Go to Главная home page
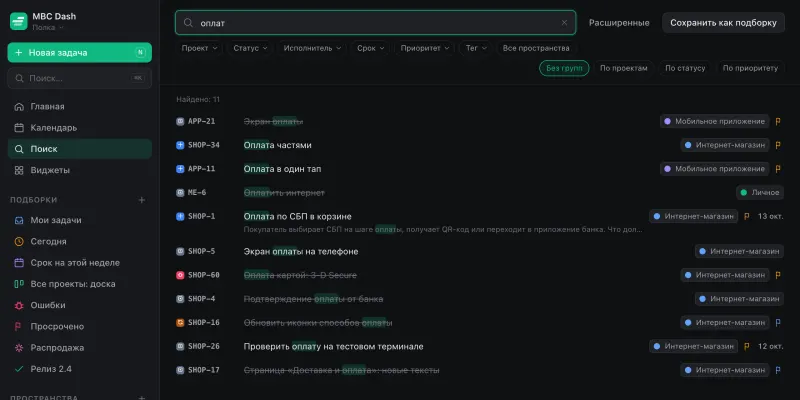Viewport: 800px width, 400px height. coord(80,107)
